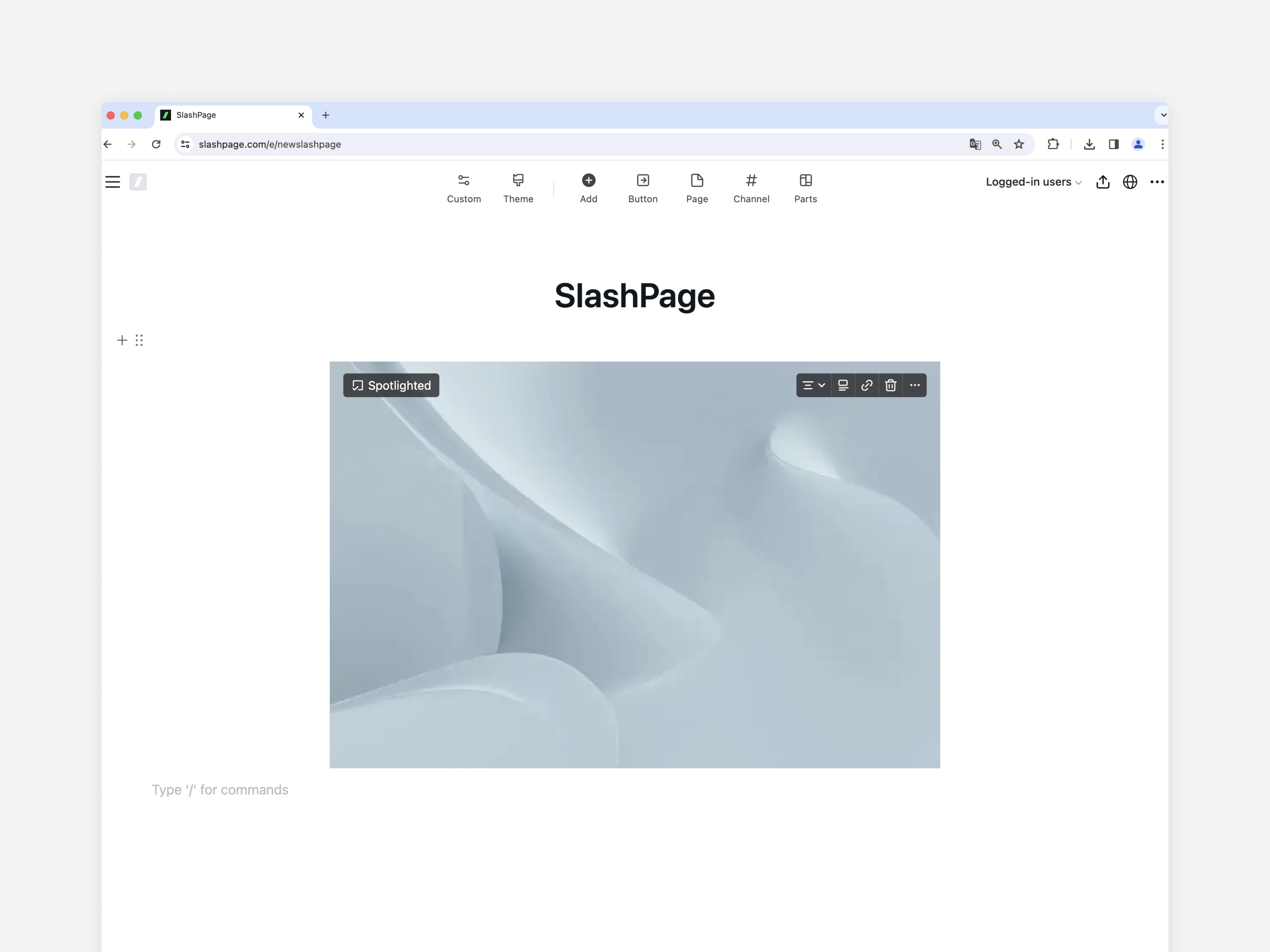Screen dimensions: 1270x952
Task: Reload the browser page
Action: [x=156, y=144]
